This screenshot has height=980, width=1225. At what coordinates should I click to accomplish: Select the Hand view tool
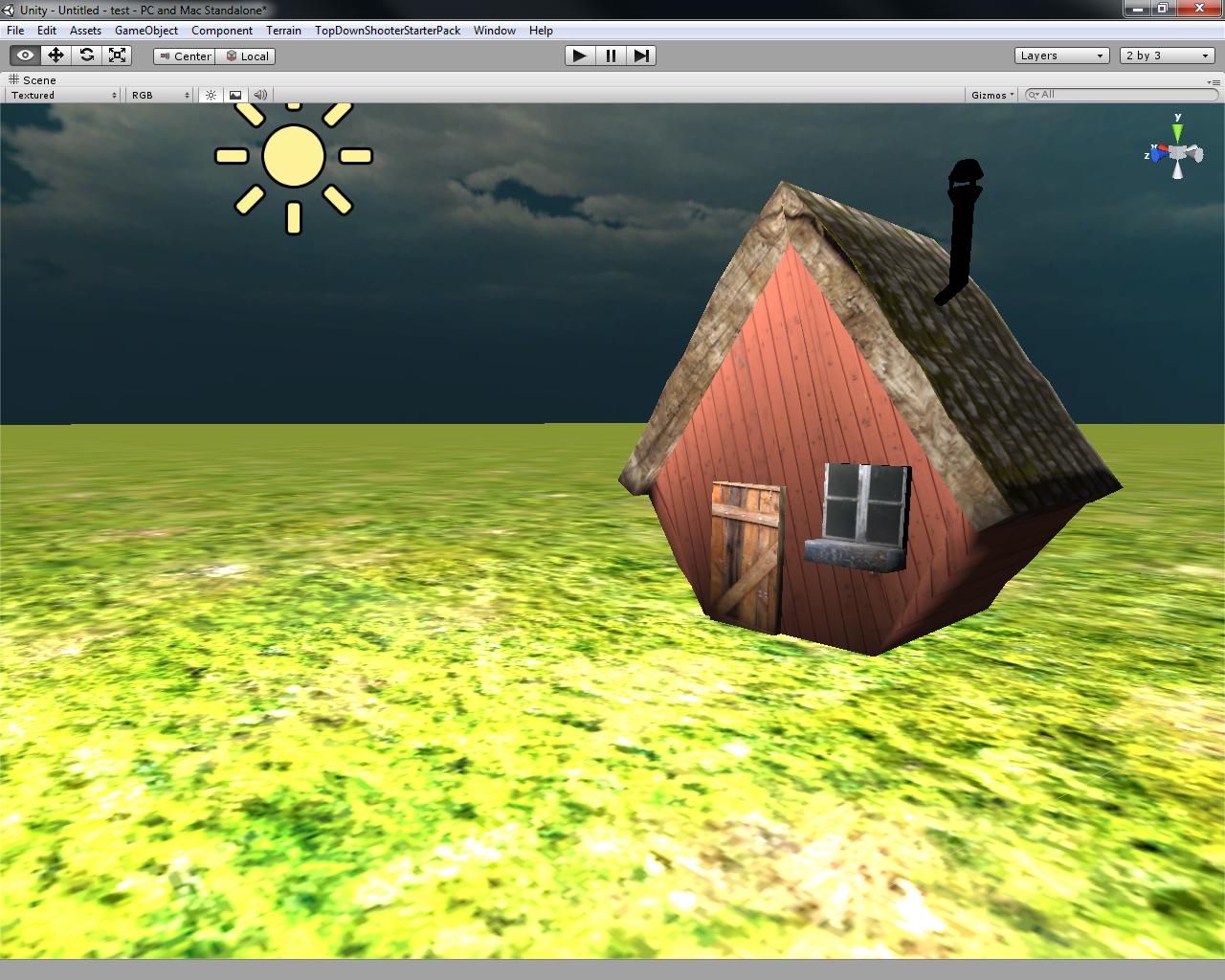24,55
